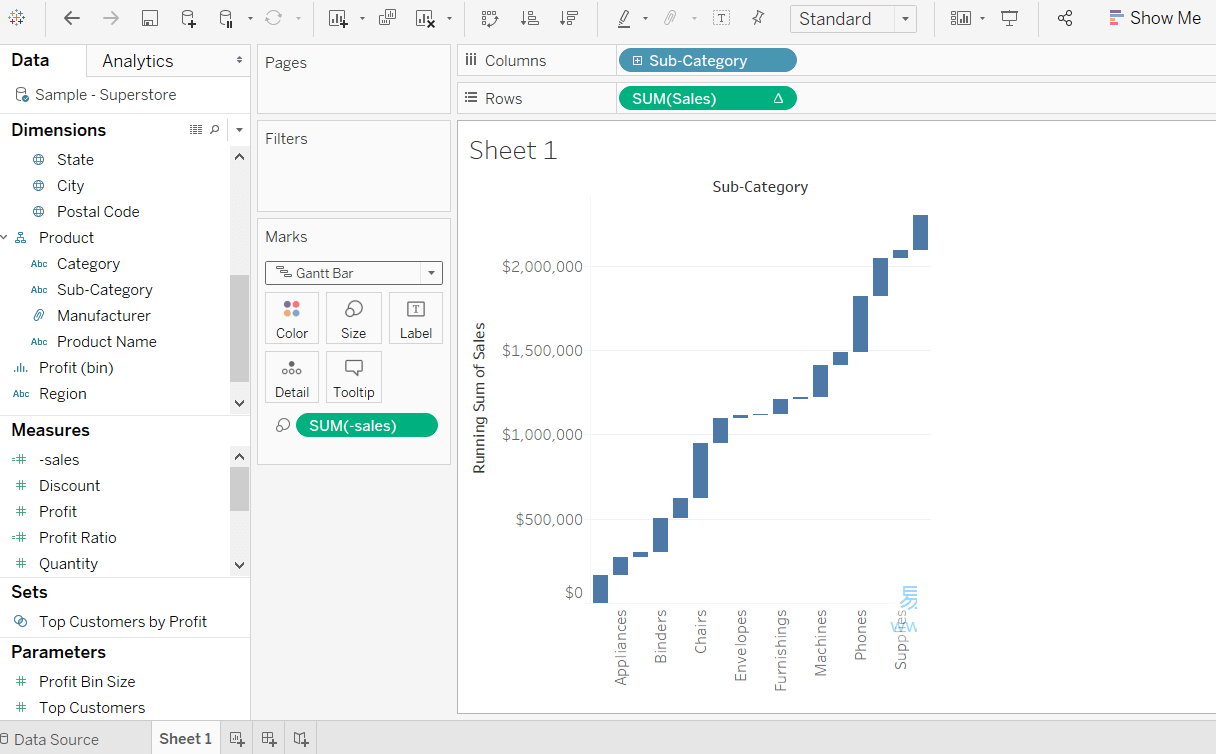The width and height of the screenshot is (1216, 754).
Task: Click the Sub-Category pill on Columns
Action: 708,60
